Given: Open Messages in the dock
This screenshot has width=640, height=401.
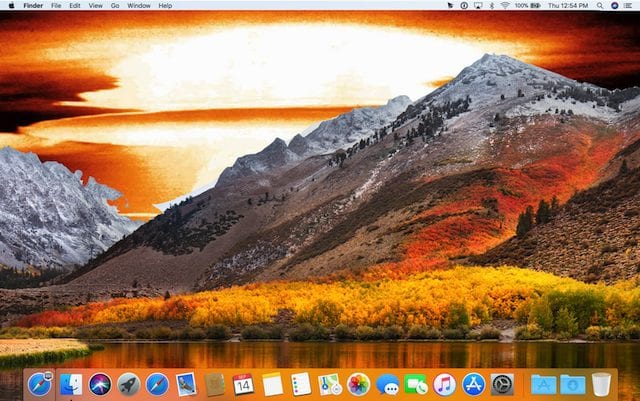Looking at the screenshot, I should [387, 384].
